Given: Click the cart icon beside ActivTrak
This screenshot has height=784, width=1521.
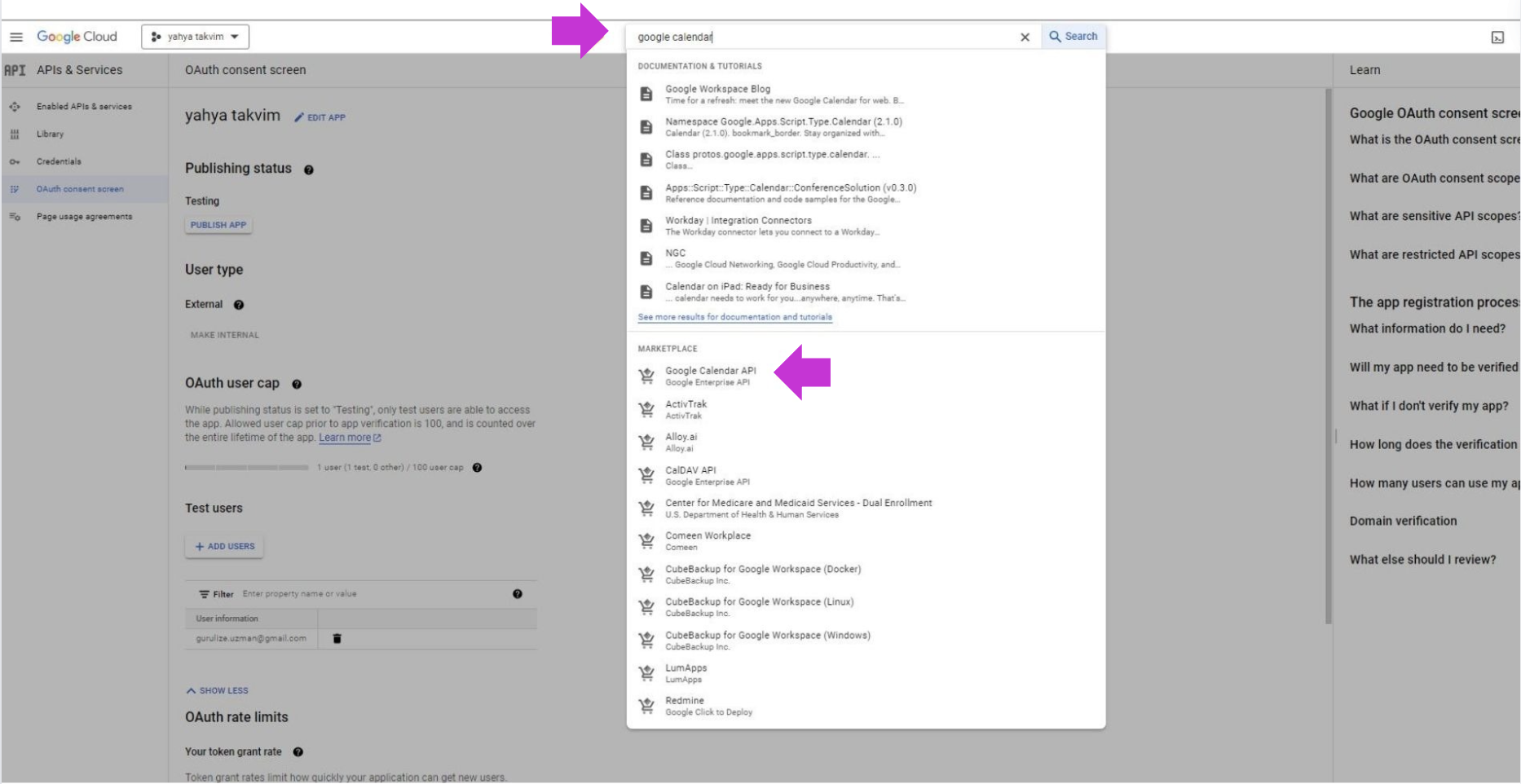Looking at the screenshot, I should [646, 409].
